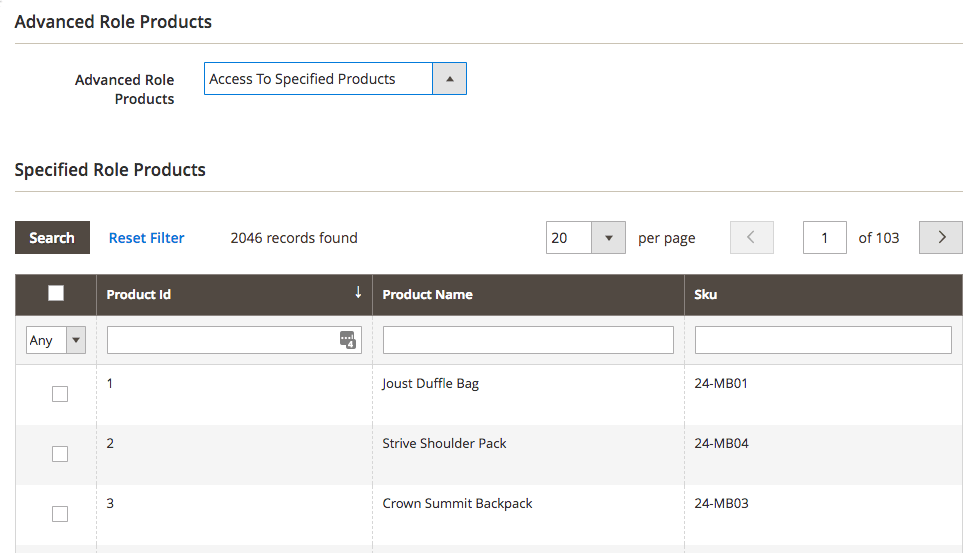This screenshot has height=553, width=967.
Task: Select the Strive Shoulder Pack checkbox
Action: (x=60, y=454)
